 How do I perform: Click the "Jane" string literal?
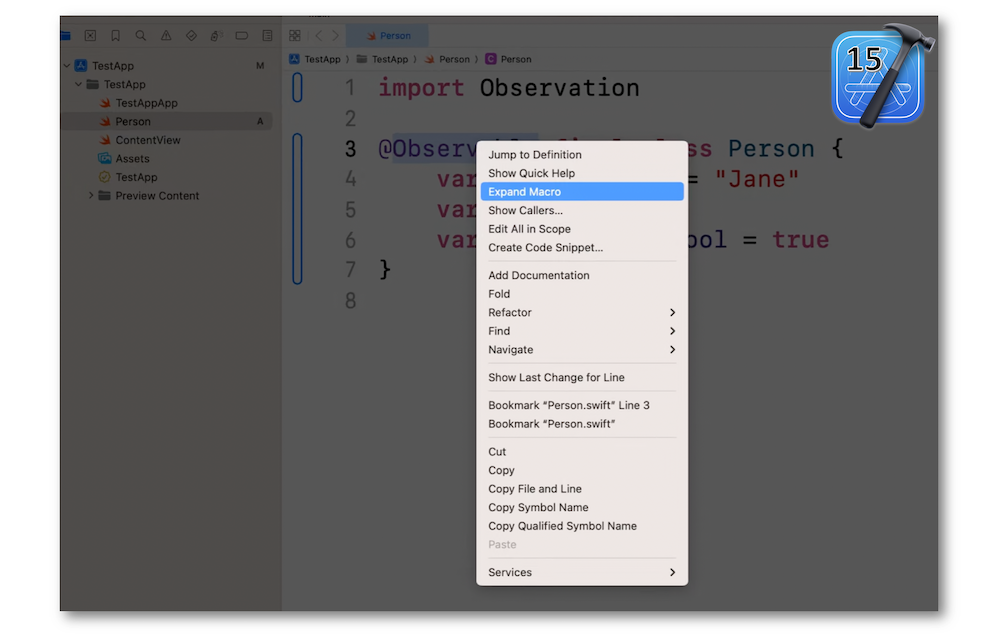pos(756,179)
